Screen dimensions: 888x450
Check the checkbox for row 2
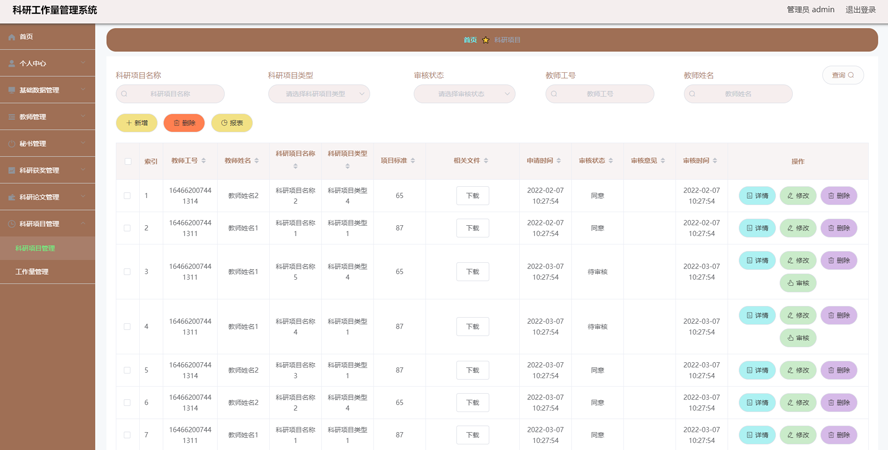coord(127,228)
